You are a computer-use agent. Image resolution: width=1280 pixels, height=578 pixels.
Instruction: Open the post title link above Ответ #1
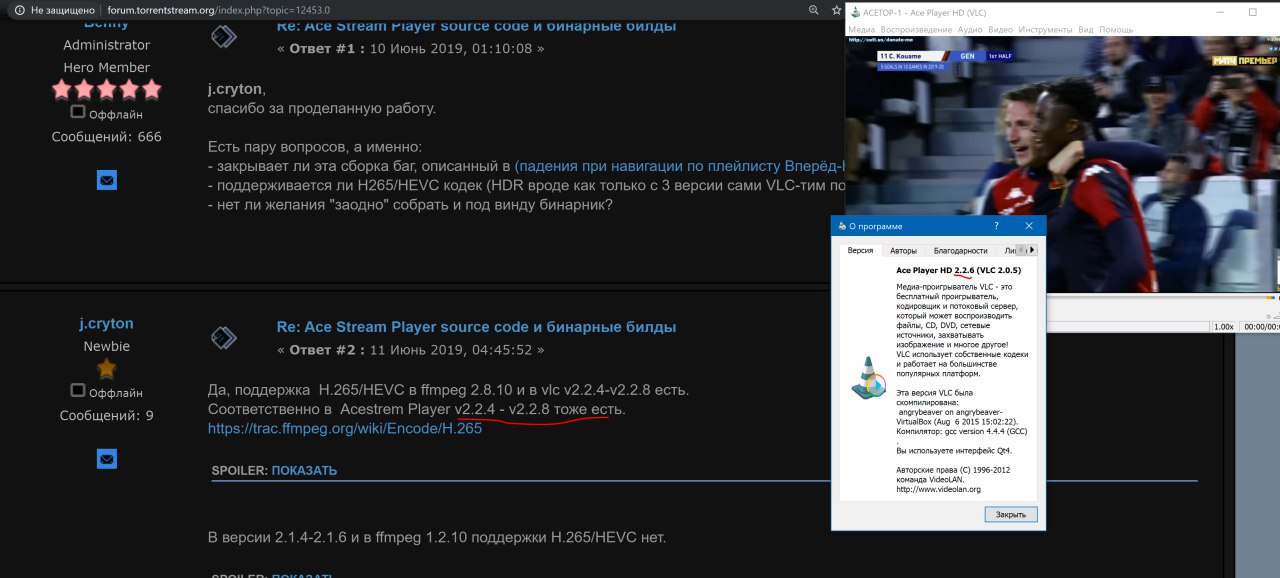[x=476, y=26]
